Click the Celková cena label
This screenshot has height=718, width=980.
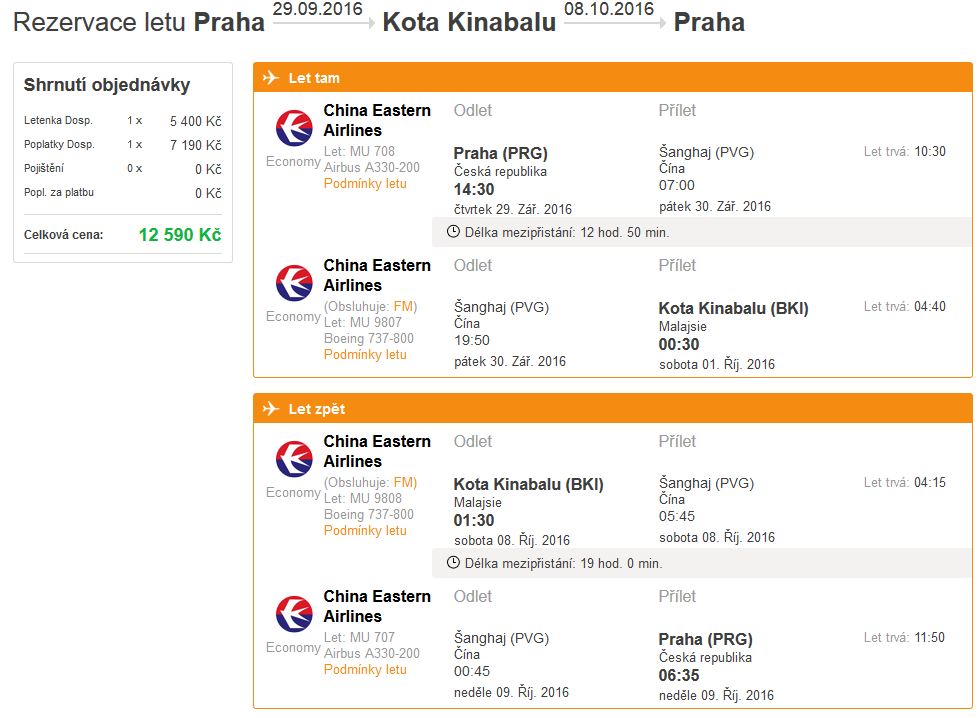64,235
